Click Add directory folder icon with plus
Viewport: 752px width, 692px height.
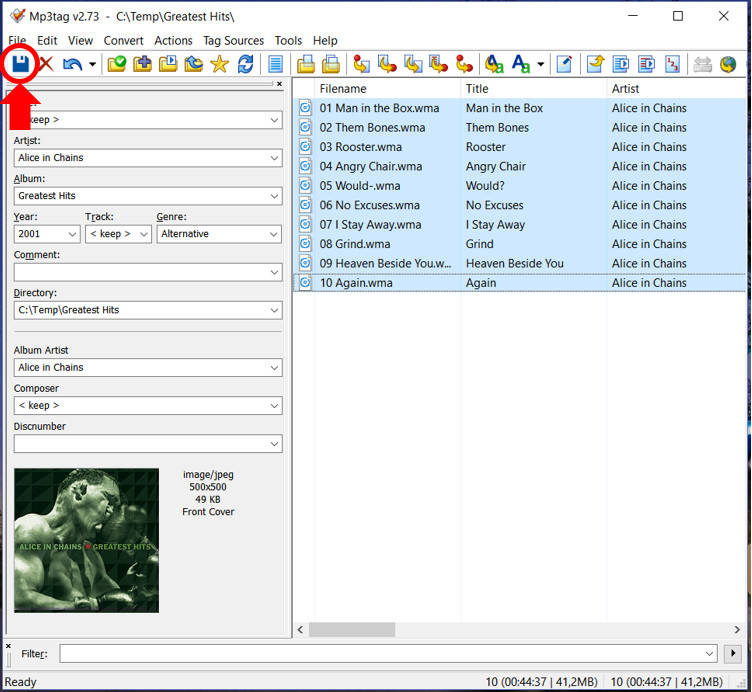coord(142,64)
